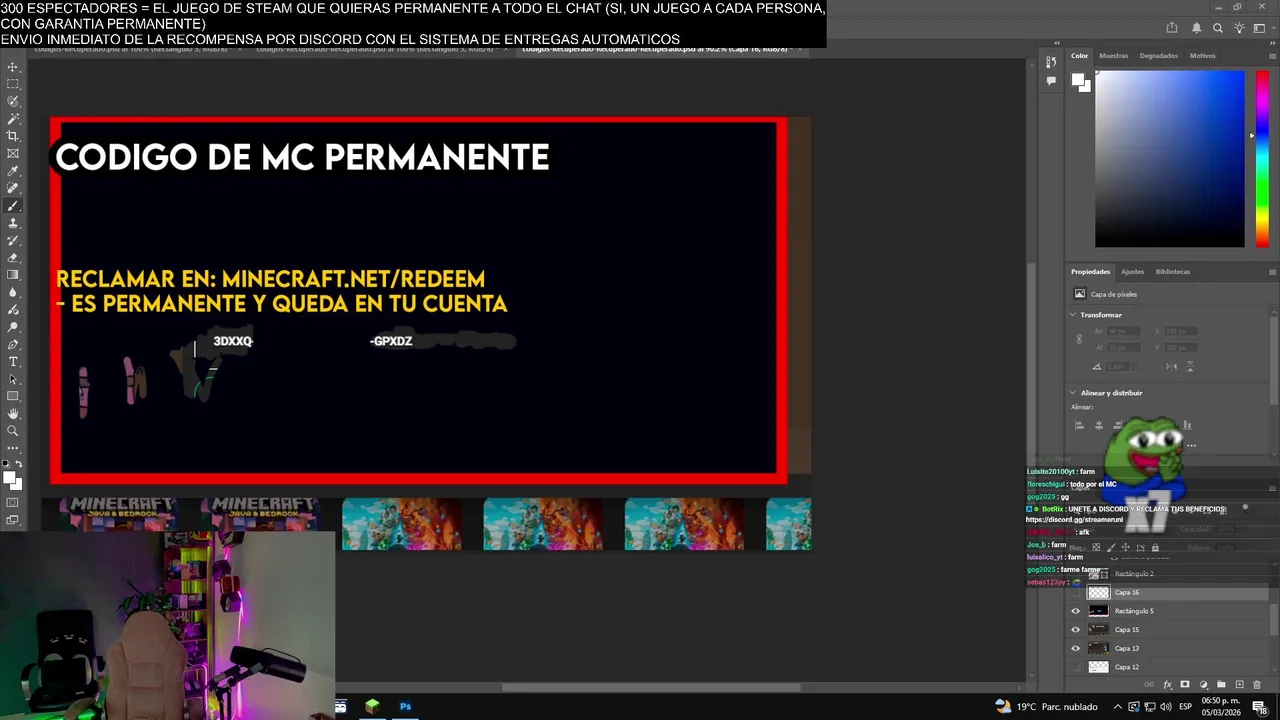
Task: Select the Path Selection tool
Action: (13, 379)
